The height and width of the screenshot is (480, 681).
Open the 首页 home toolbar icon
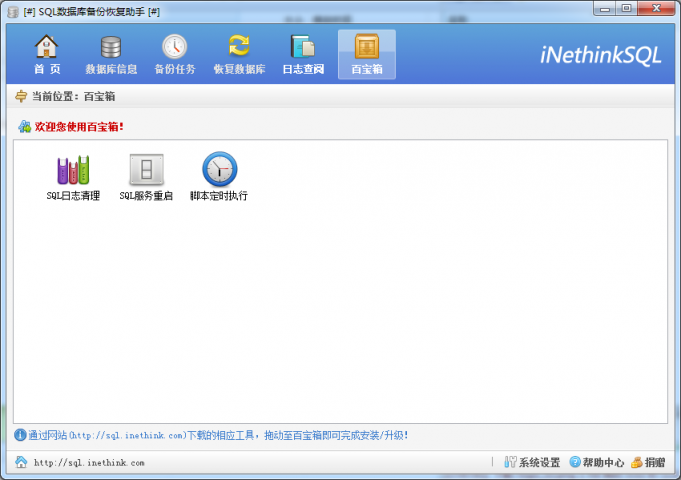pos(47,55)
